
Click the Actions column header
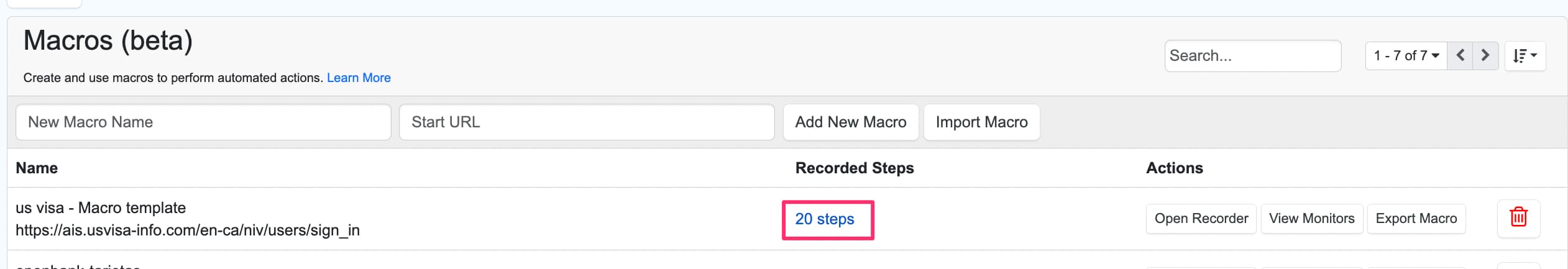pyautogui.click(x=1174, y=168)
